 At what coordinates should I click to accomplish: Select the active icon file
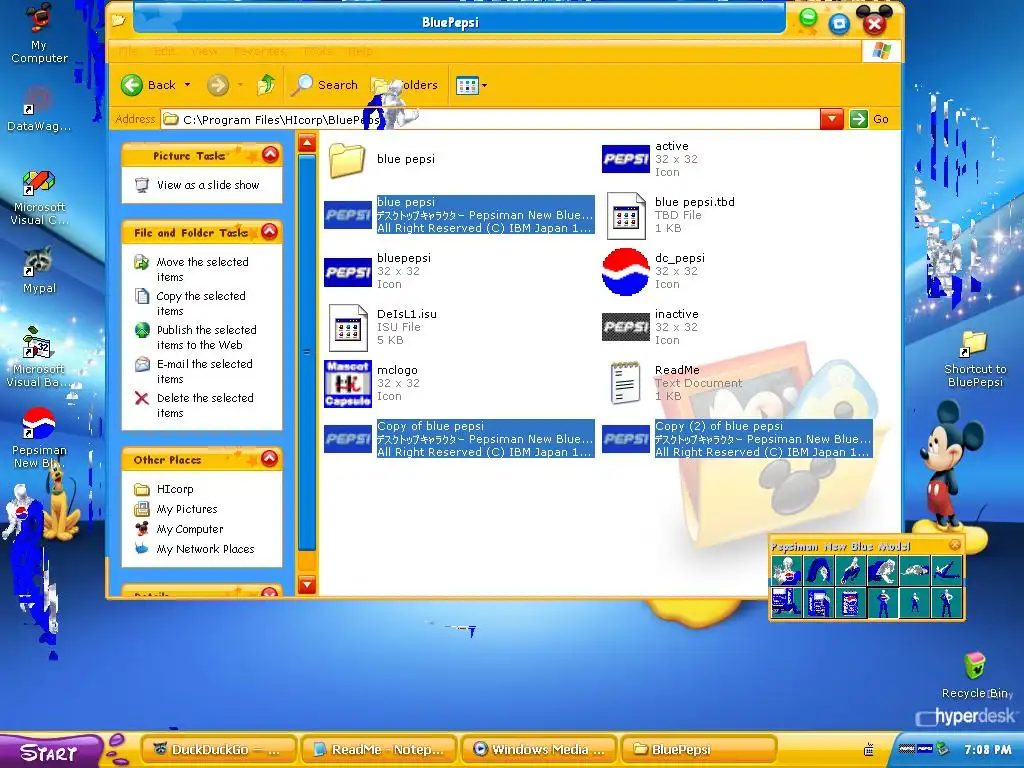pyautogui.click(x=650, y=159)
